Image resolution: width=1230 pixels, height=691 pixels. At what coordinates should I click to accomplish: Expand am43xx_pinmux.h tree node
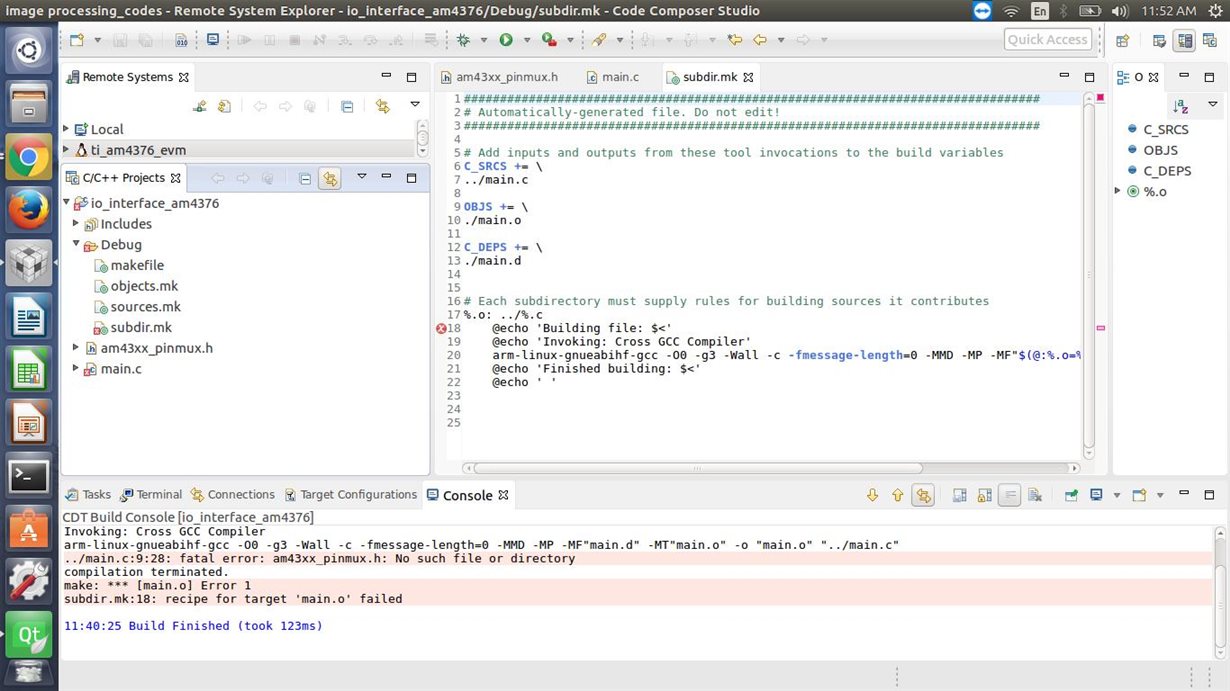point(77,348)
